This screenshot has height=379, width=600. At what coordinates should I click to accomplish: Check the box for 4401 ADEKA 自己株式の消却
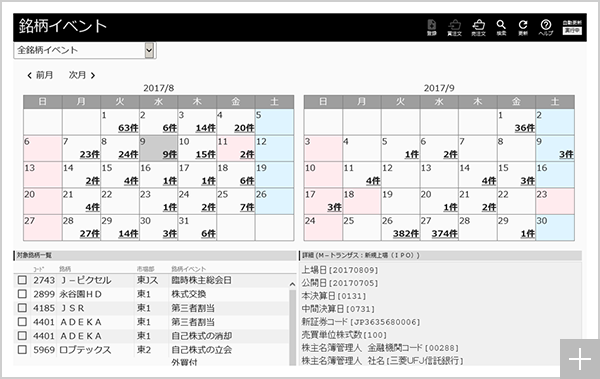(x=22, y=335)
